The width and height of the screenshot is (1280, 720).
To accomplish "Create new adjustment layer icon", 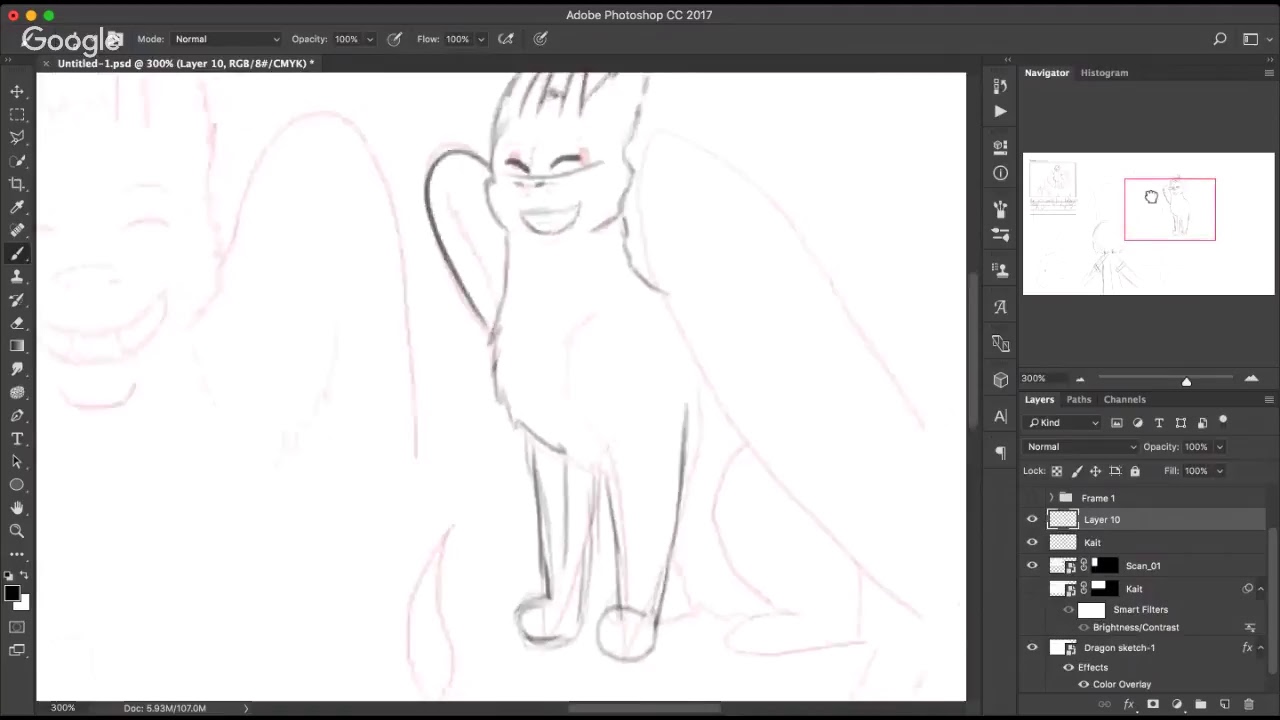I will tap(1176, 705).
